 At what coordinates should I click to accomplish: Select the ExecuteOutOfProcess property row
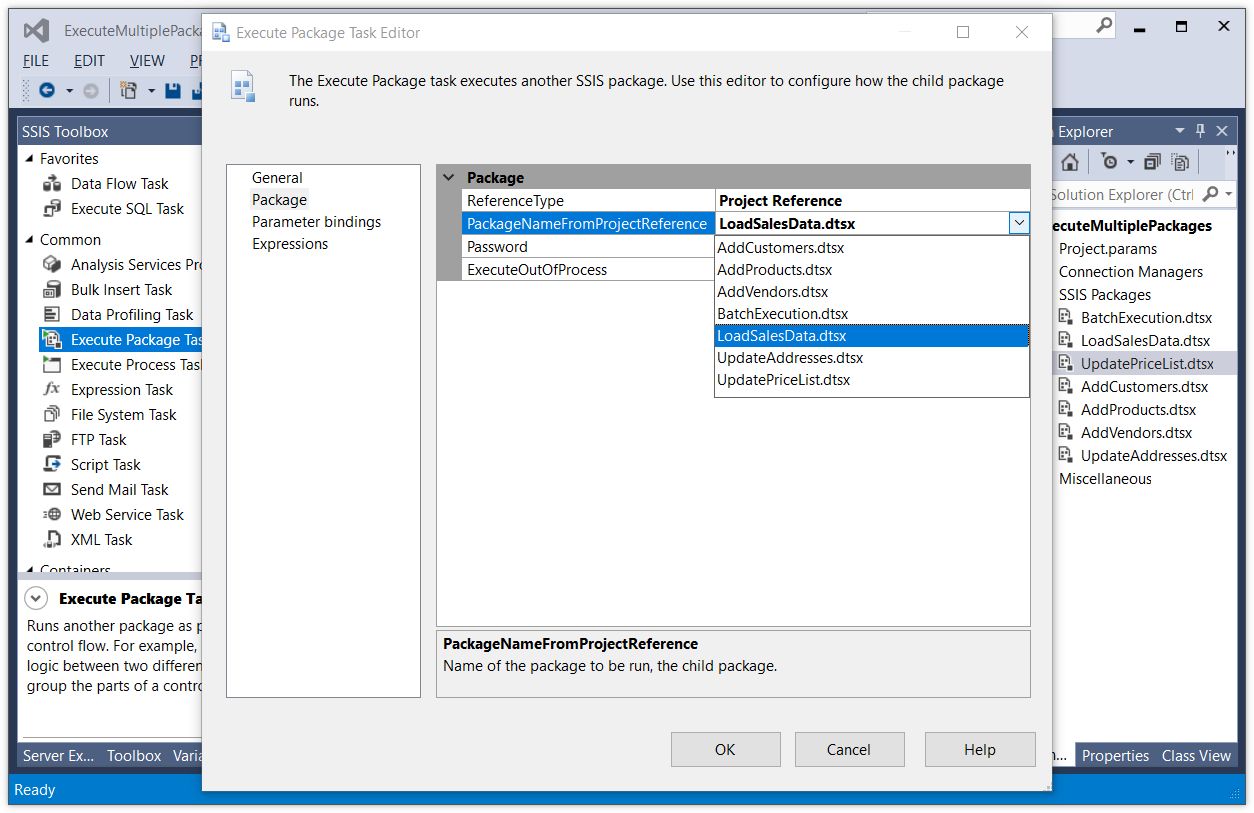pyautogui.click(x=537, y=270)
